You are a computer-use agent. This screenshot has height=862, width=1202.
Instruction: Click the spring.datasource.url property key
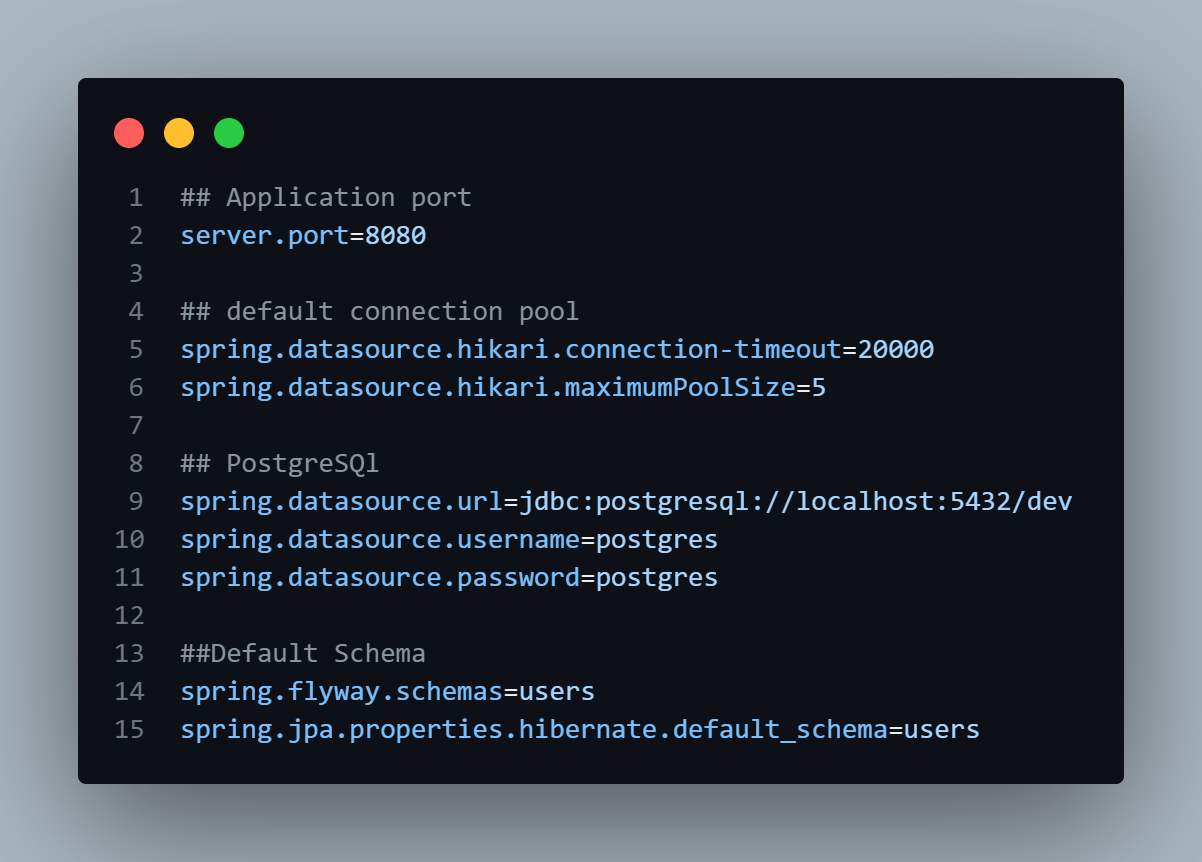[341, 501]
